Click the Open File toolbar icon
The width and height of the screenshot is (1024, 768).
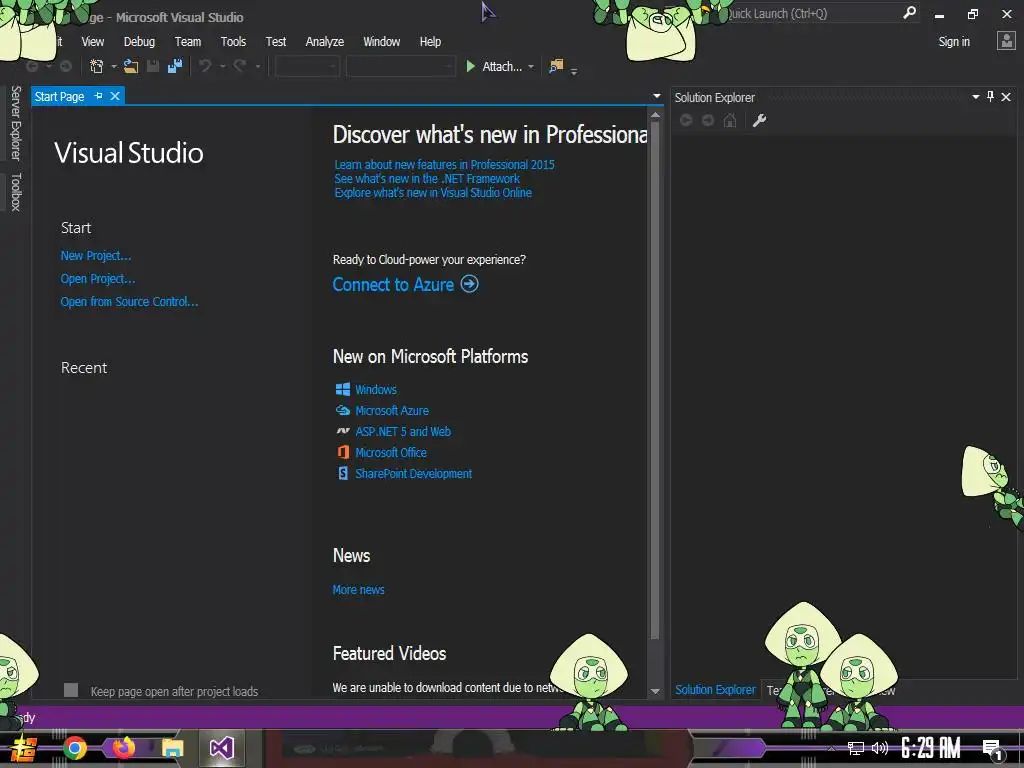point(131,66)
